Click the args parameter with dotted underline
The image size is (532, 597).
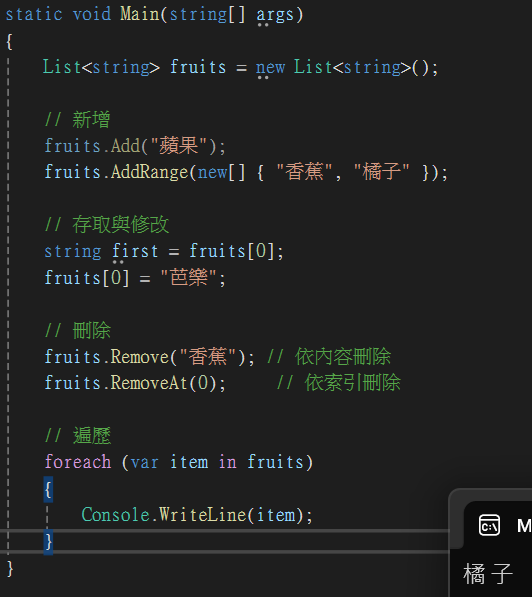[x=275, y=15]
